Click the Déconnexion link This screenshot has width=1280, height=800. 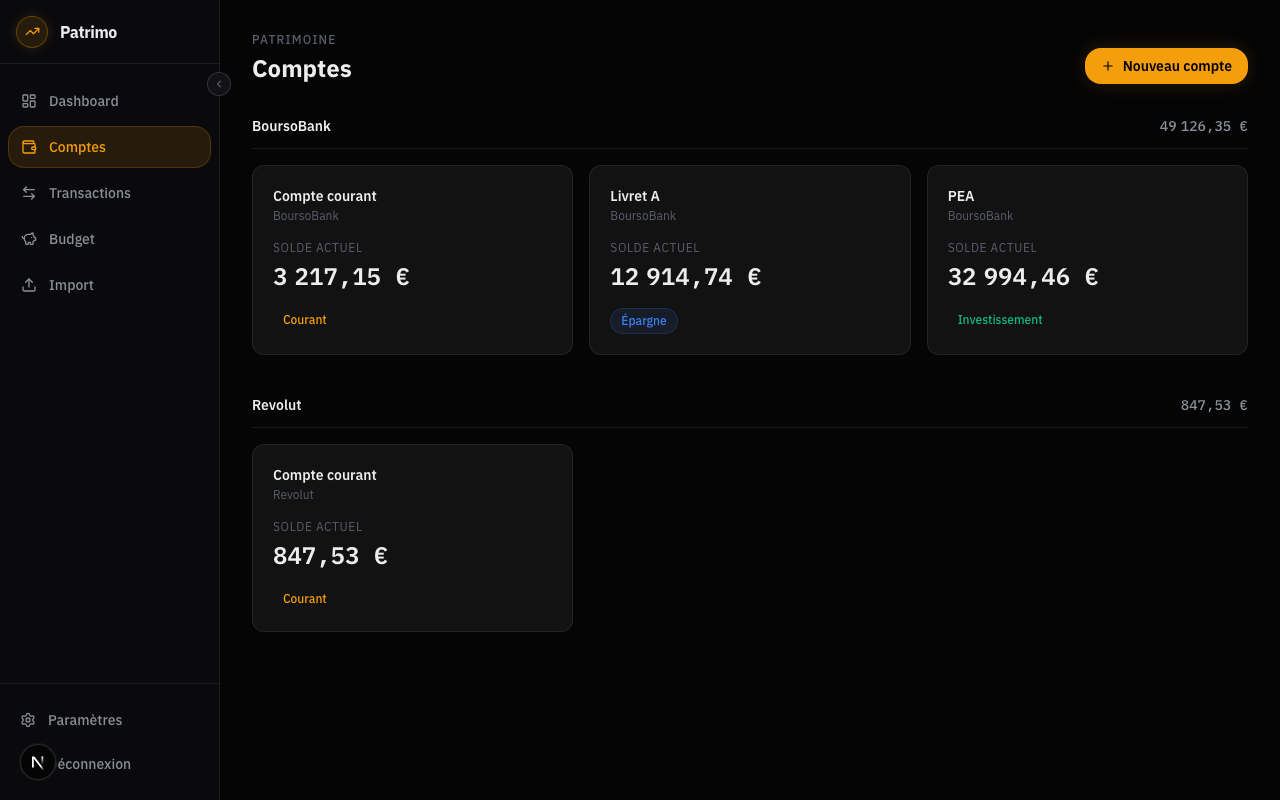click(95, 764)
